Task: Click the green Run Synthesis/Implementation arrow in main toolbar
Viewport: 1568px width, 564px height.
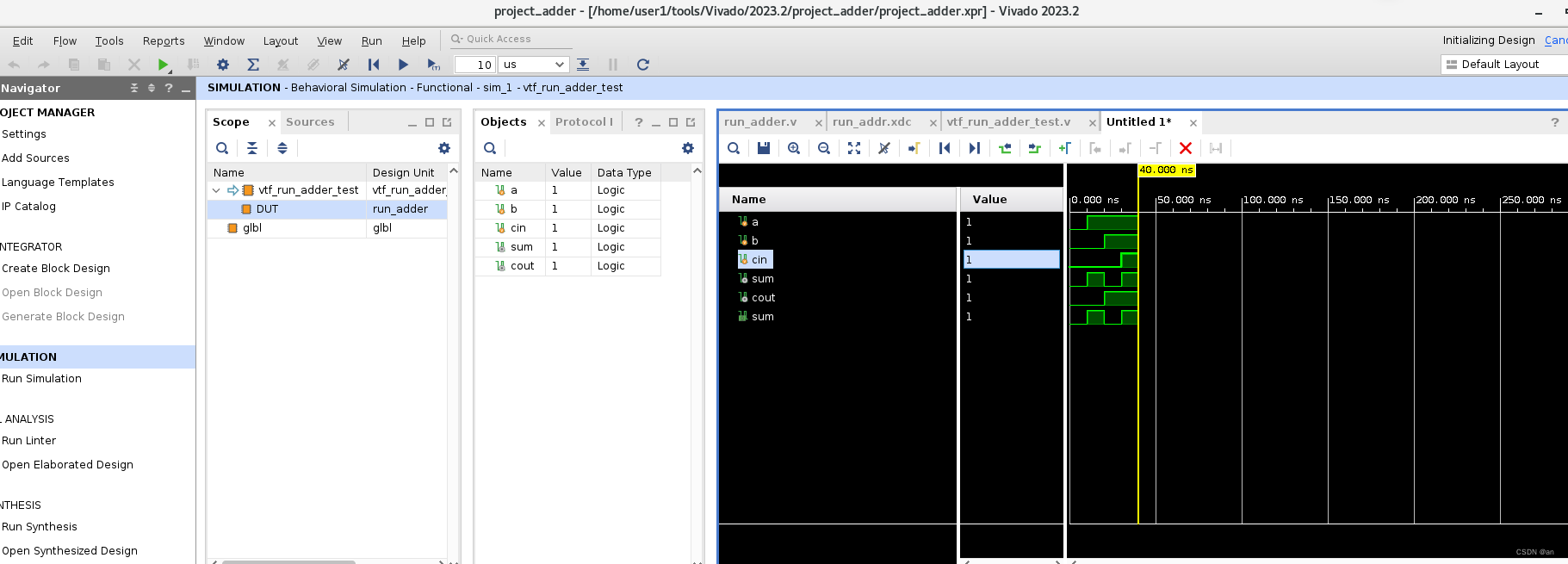Action: click(x=163, y=65)
